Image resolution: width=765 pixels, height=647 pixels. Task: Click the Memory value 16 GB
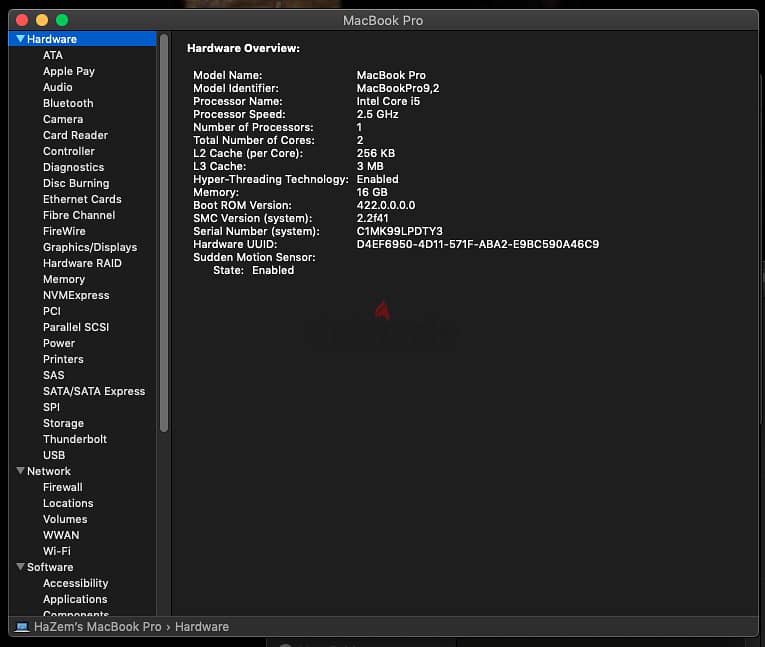coord(372,192)
